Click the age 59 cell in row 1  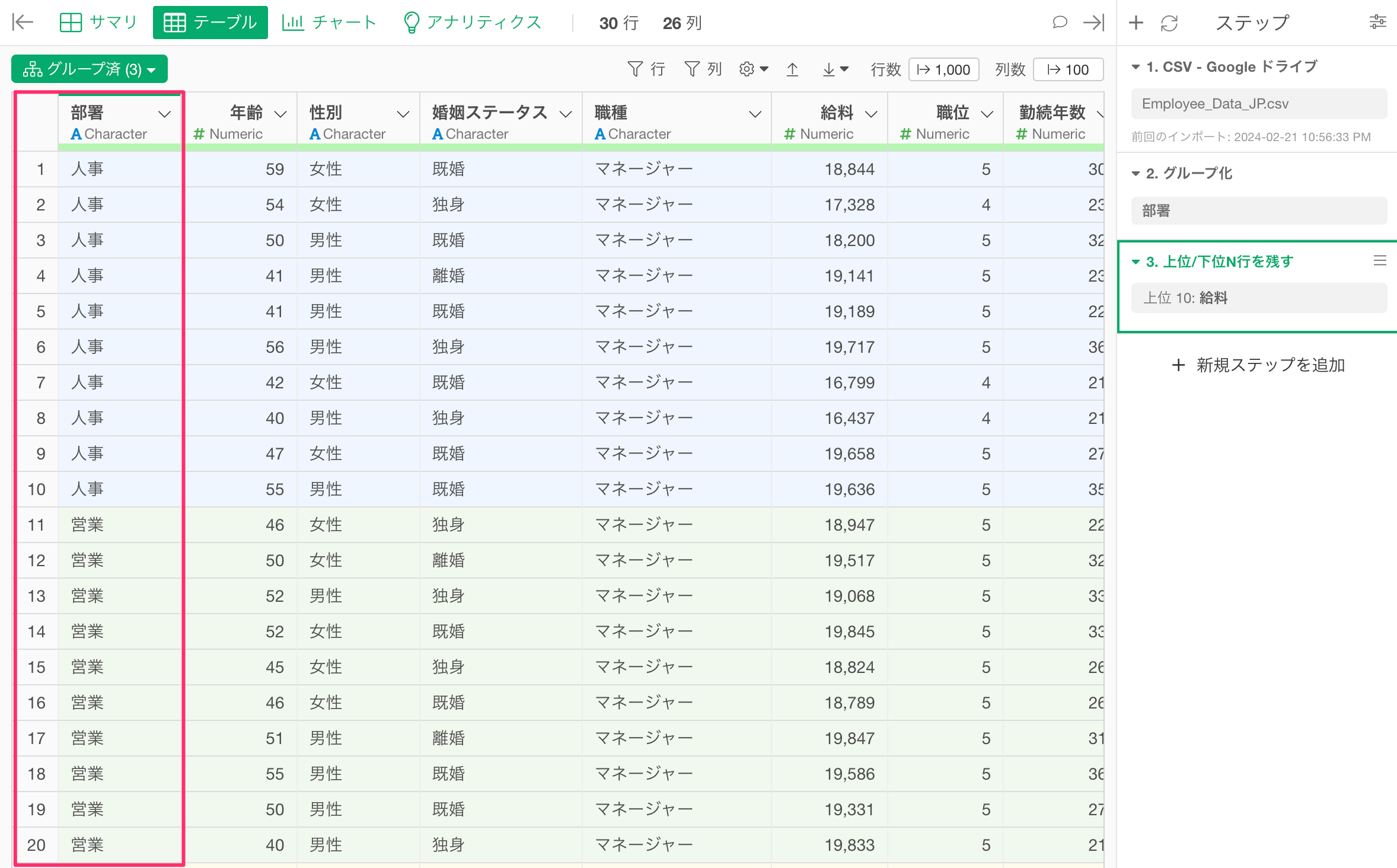(240, 169)
